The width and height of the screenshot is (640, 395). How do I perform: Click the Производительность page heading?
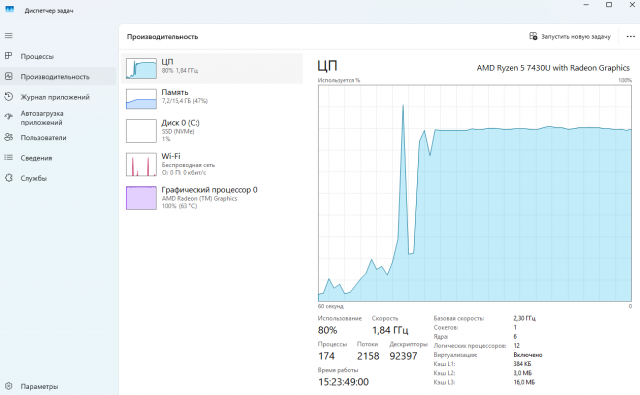pos(162,37)
